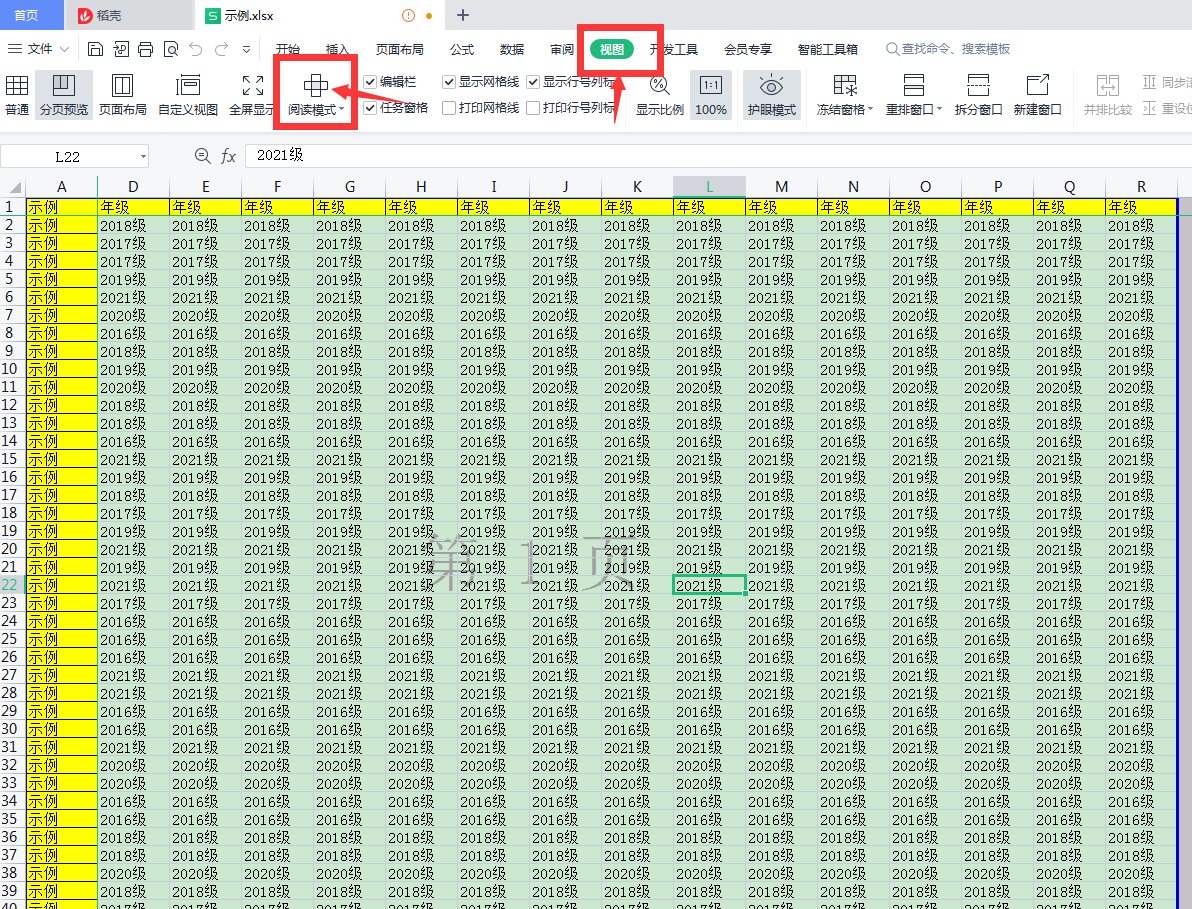Select 分页预览 page break preview
The height and width of the screenshot is (909, 1192).
pyautogui.click(x=64, y=95)
